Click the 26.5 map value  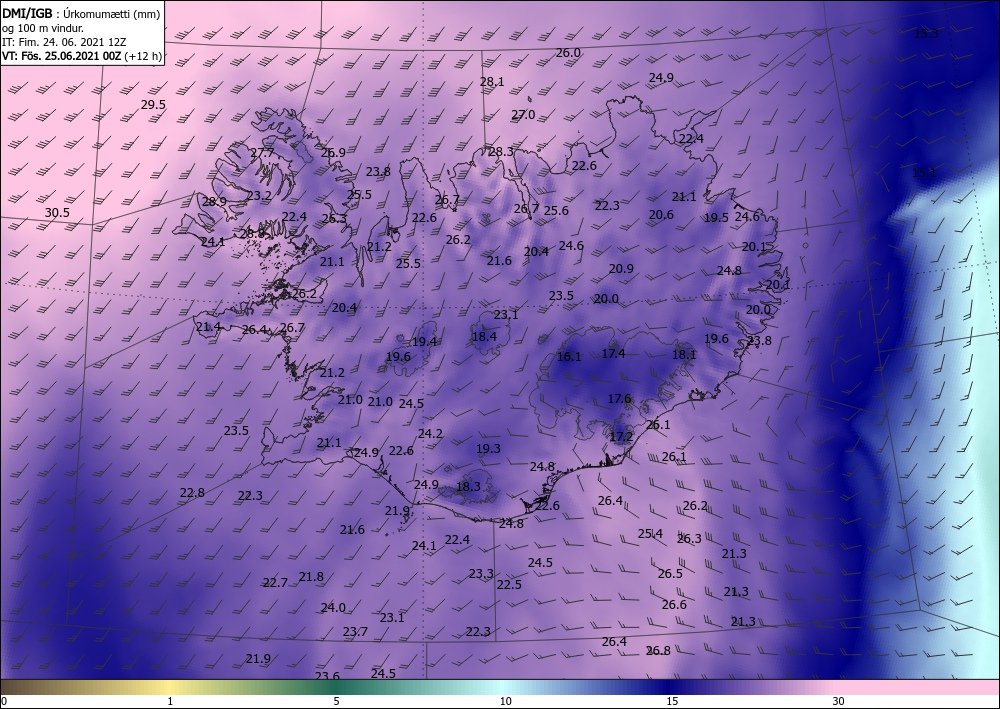click(x=670, y=574)
